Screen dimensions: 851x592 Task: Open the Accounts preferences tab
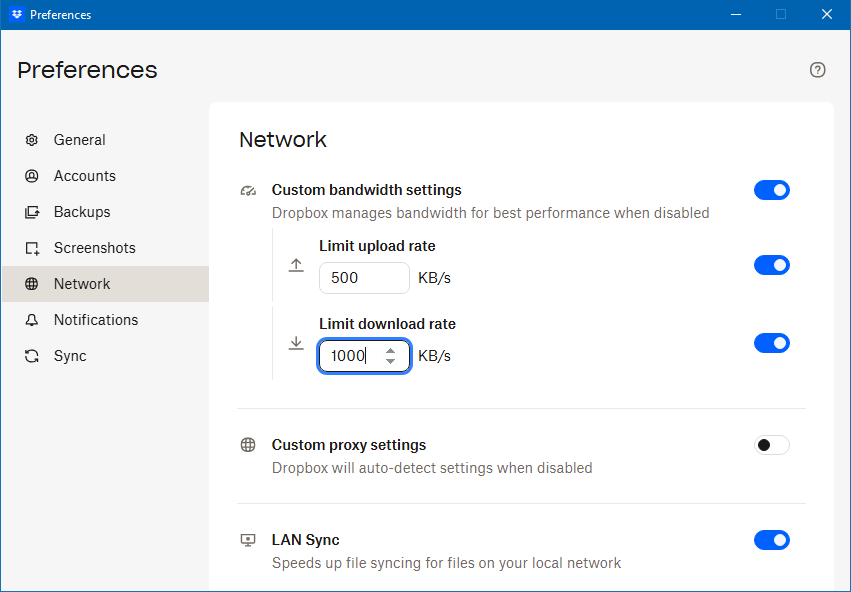click(106, 176)
